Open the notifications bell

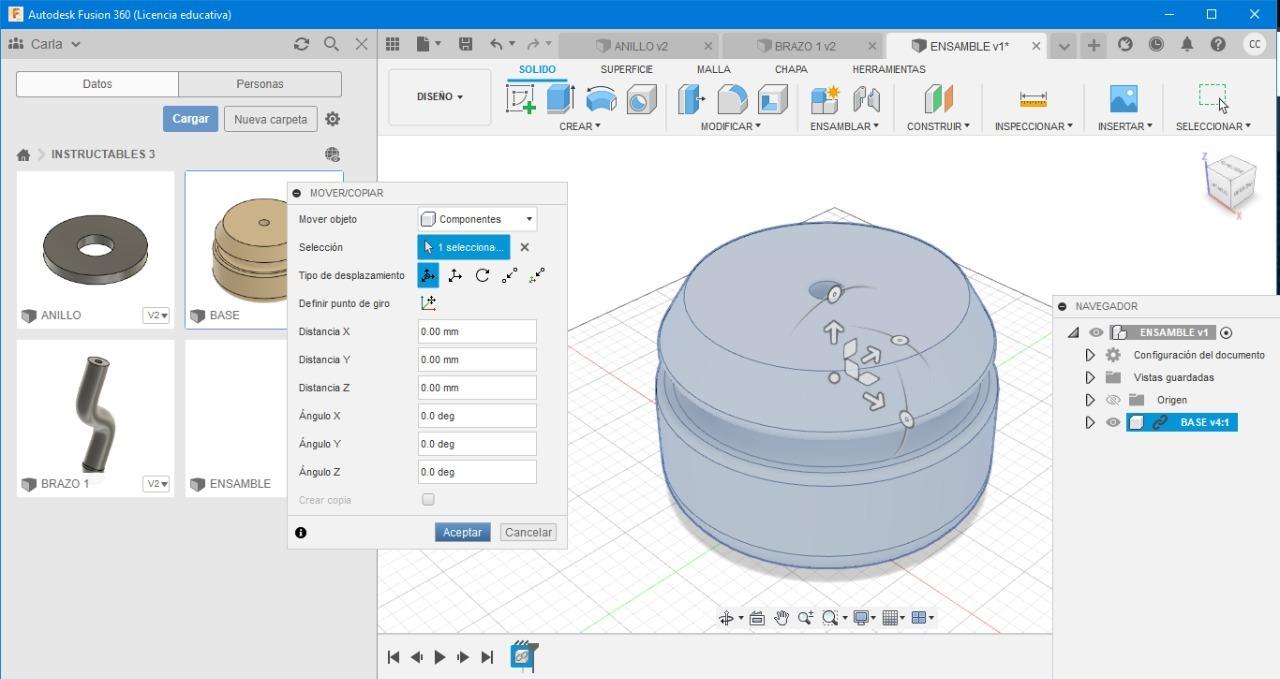(1187, 44)
